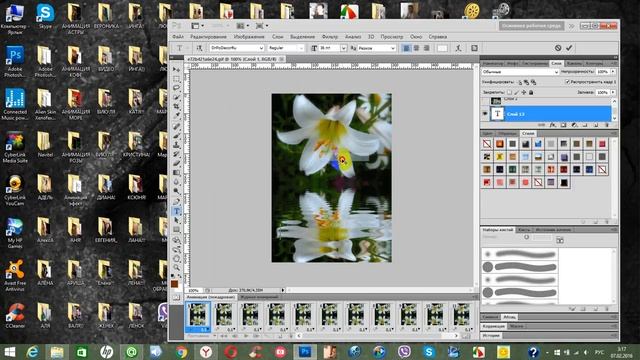Add a layer style with the fx button

553,125
